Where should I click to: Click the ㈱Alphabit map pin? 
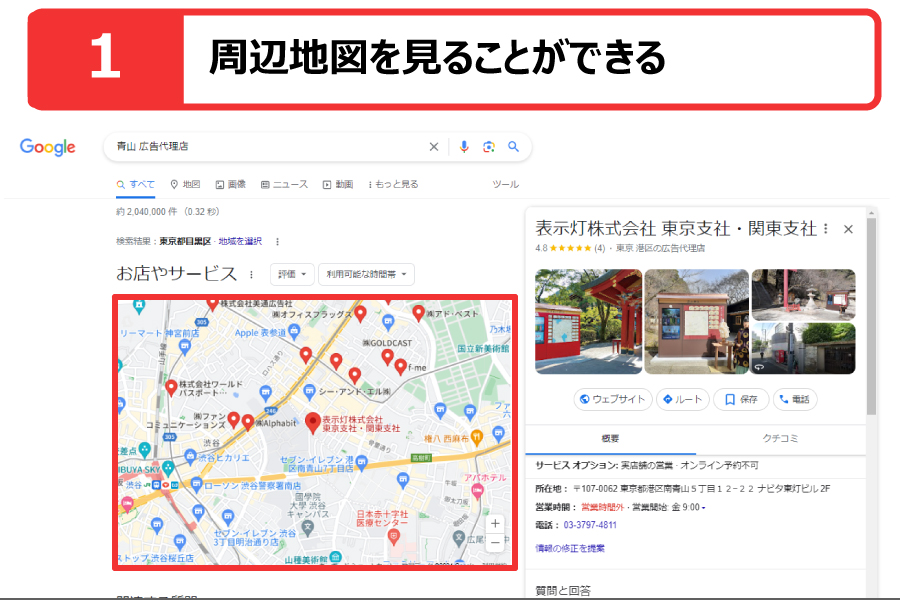[247, 423]
